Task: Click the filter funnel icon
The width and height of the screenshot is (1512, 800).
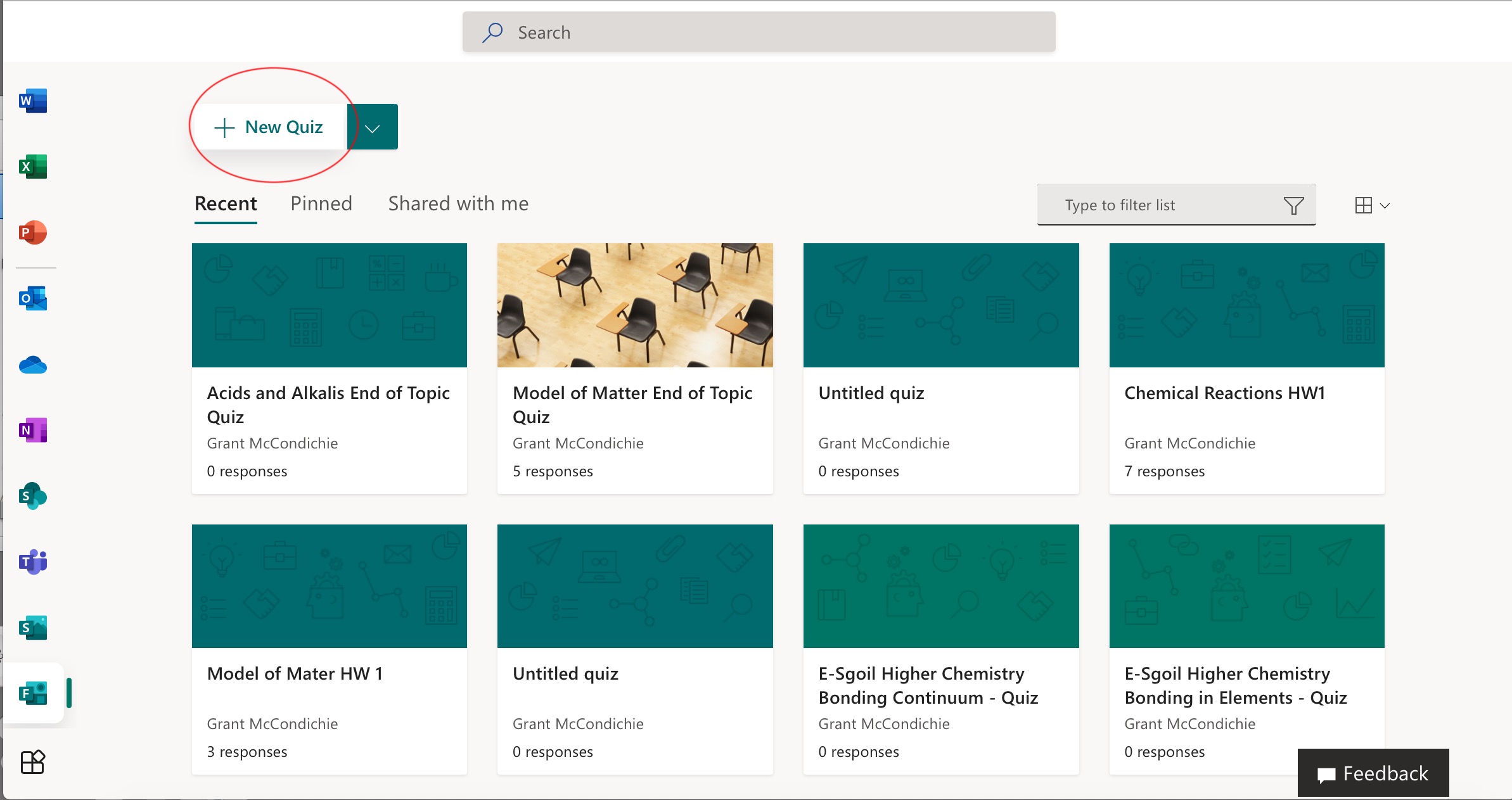Action: click(x=1293, y=205)
